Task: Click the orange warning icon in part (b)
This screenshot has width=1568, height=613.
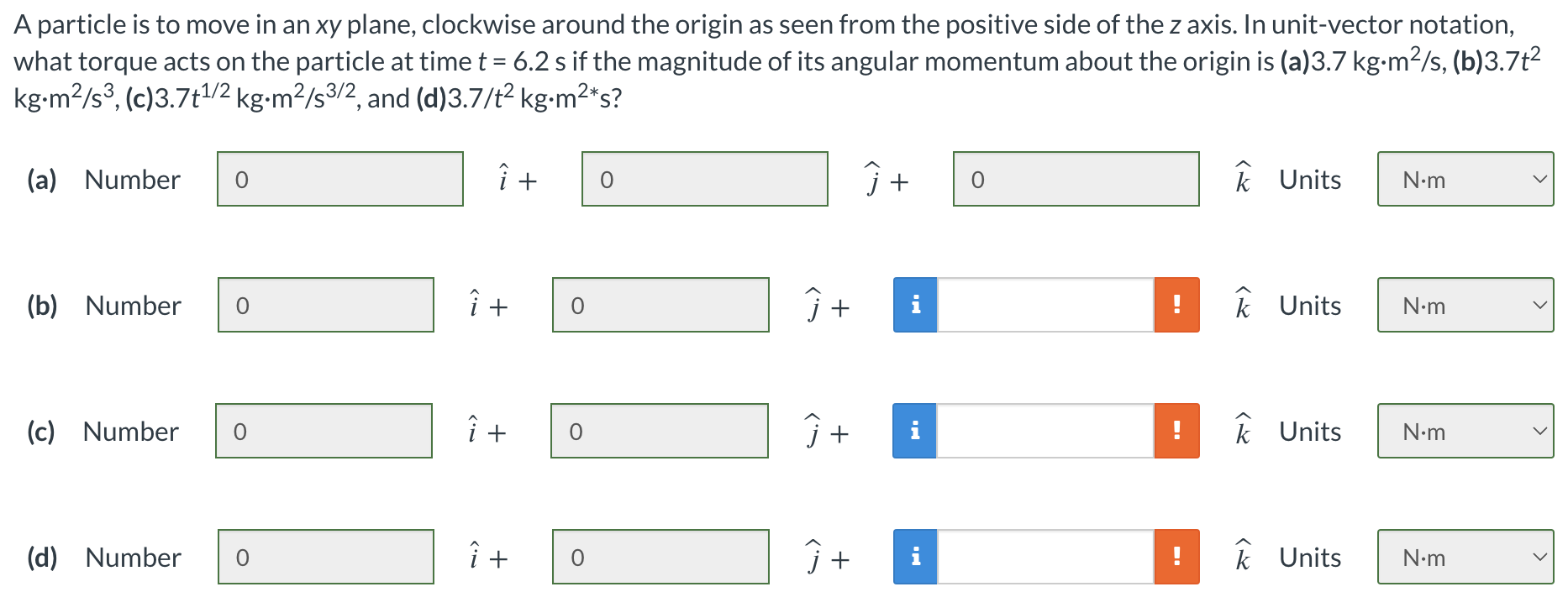Action: [1176, 306]
